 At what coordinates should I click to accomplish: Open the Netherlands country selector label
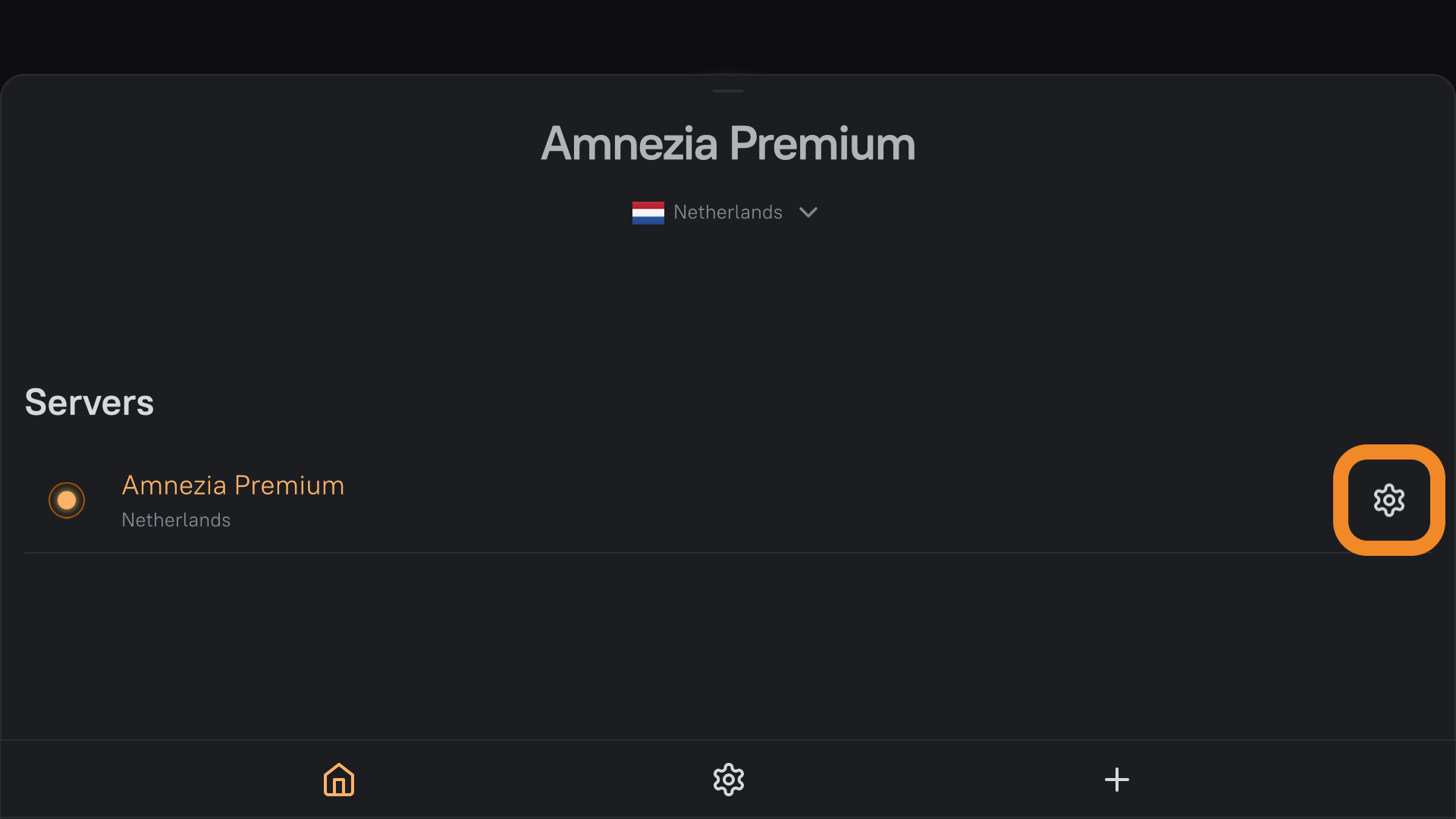tap(727, 212)
